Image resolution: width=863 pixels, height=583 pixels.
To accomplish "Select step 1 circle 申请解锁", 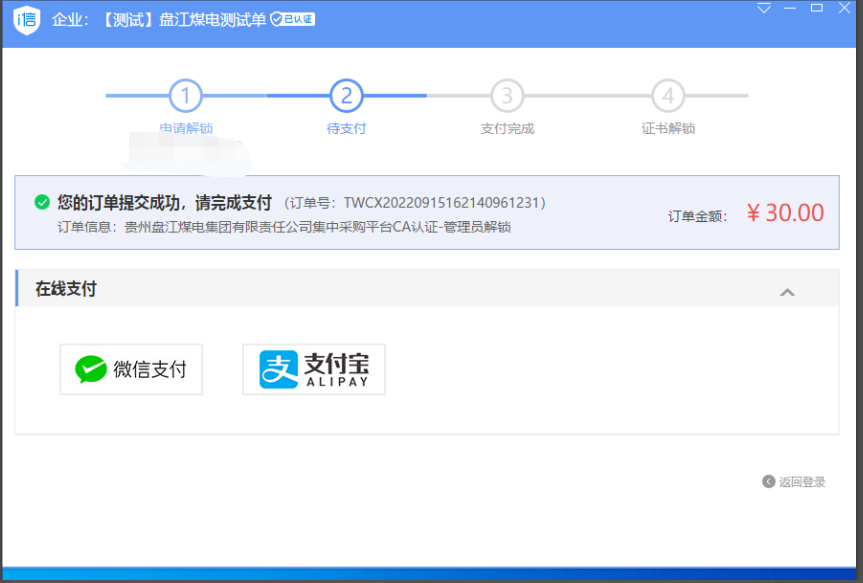I will 186,96.
